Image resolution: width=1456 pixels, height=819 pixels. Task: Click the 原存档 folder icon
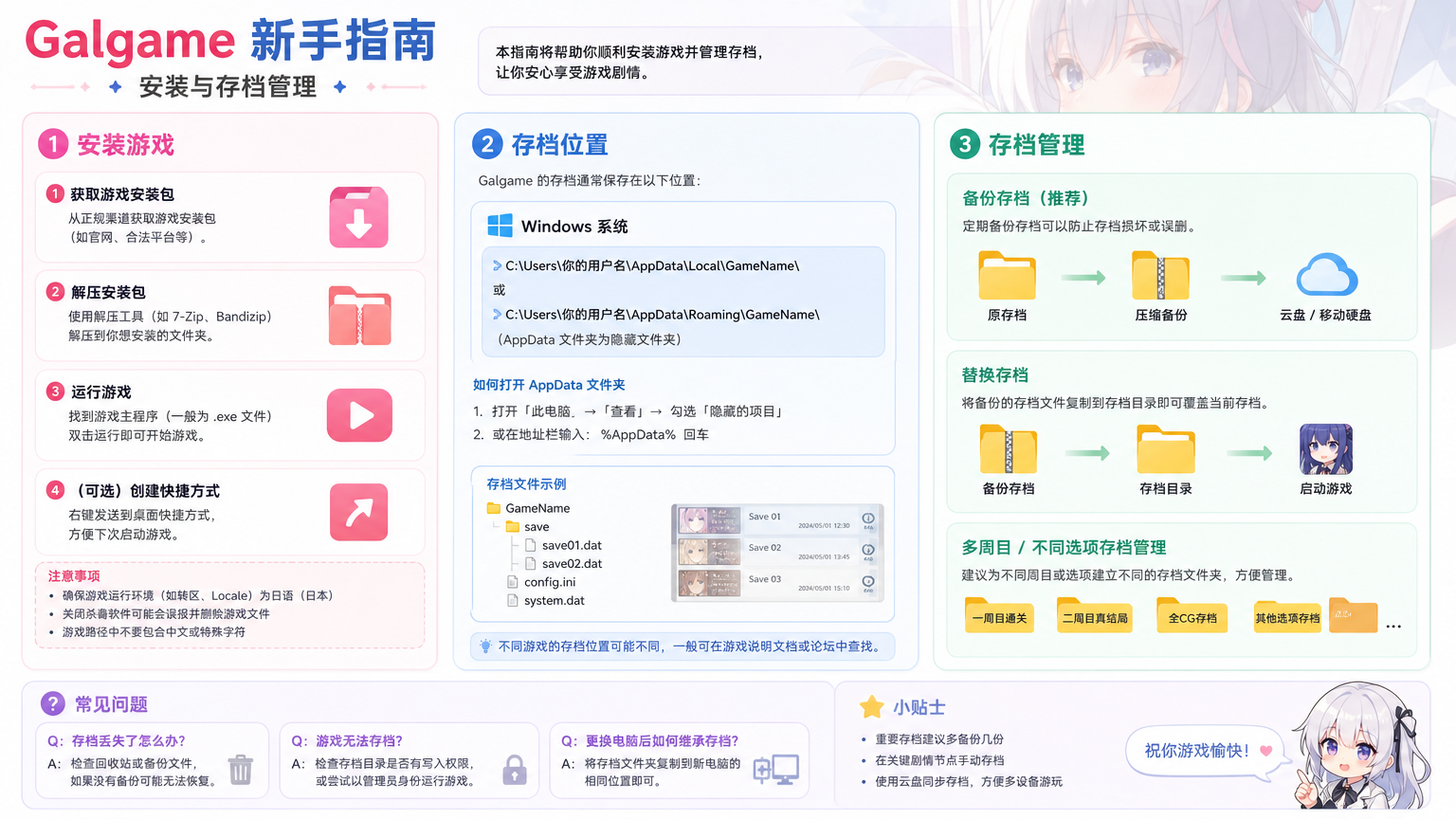point(1007,275)
